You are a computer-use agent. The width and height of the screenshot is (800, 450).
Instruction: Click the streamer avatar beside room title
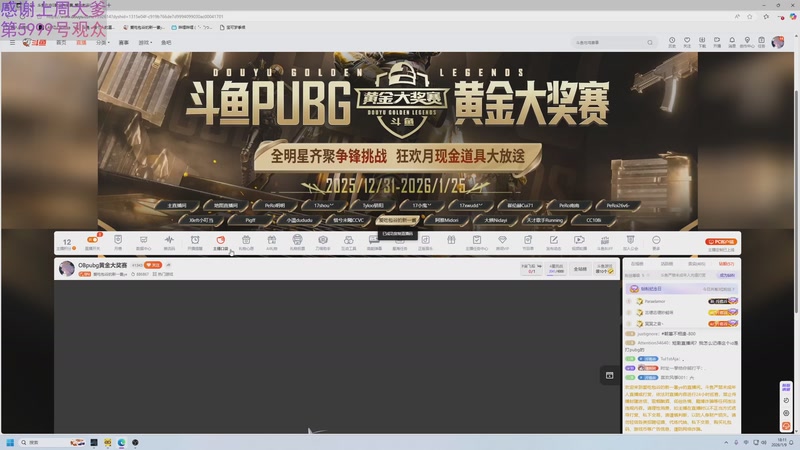pos(66,268)
